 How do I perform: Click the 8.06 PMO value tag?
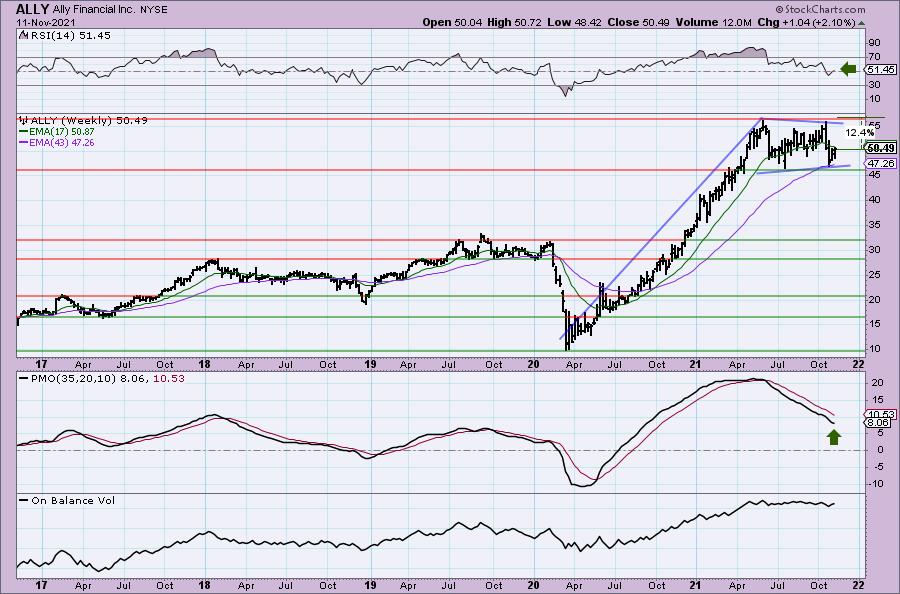[878, 422]
